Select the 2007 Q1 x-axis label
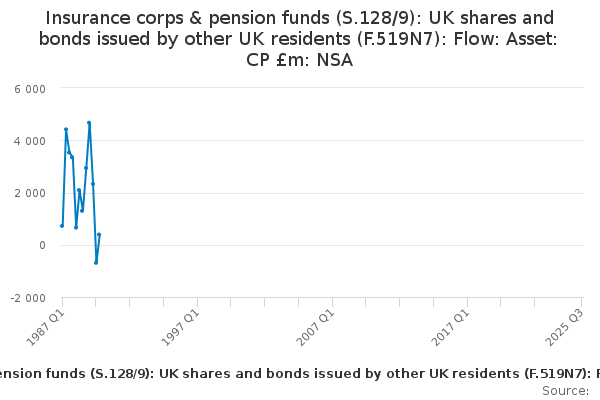Screen dimensions: 600x400 [x=316, y=327]
